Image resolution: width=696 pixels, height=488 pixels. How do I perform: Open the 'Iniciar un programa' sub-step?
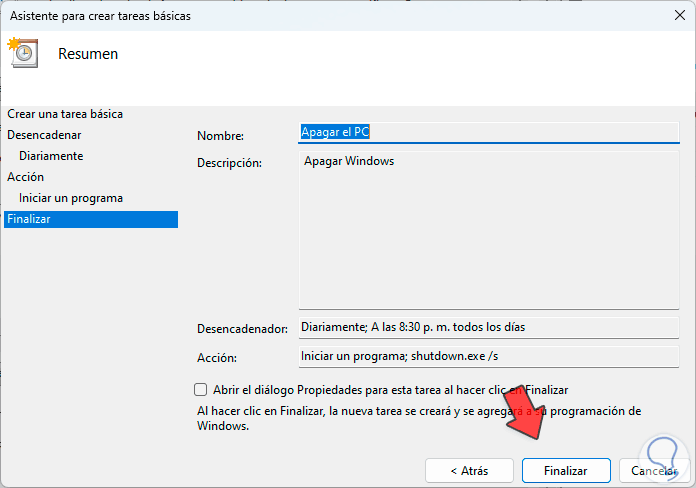[x=71, y=198]
